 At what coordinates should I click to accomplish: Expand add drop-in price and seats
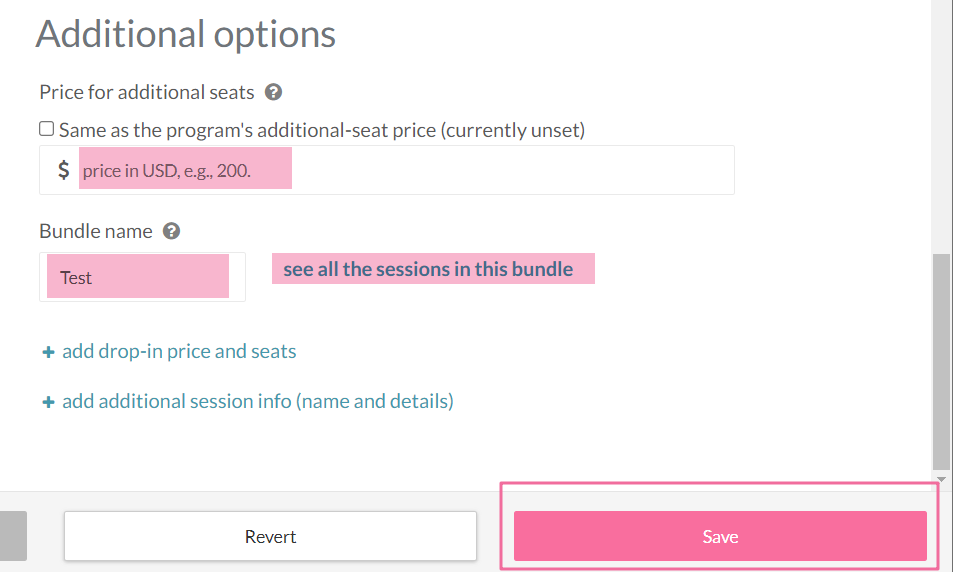(x=179, y=351)
